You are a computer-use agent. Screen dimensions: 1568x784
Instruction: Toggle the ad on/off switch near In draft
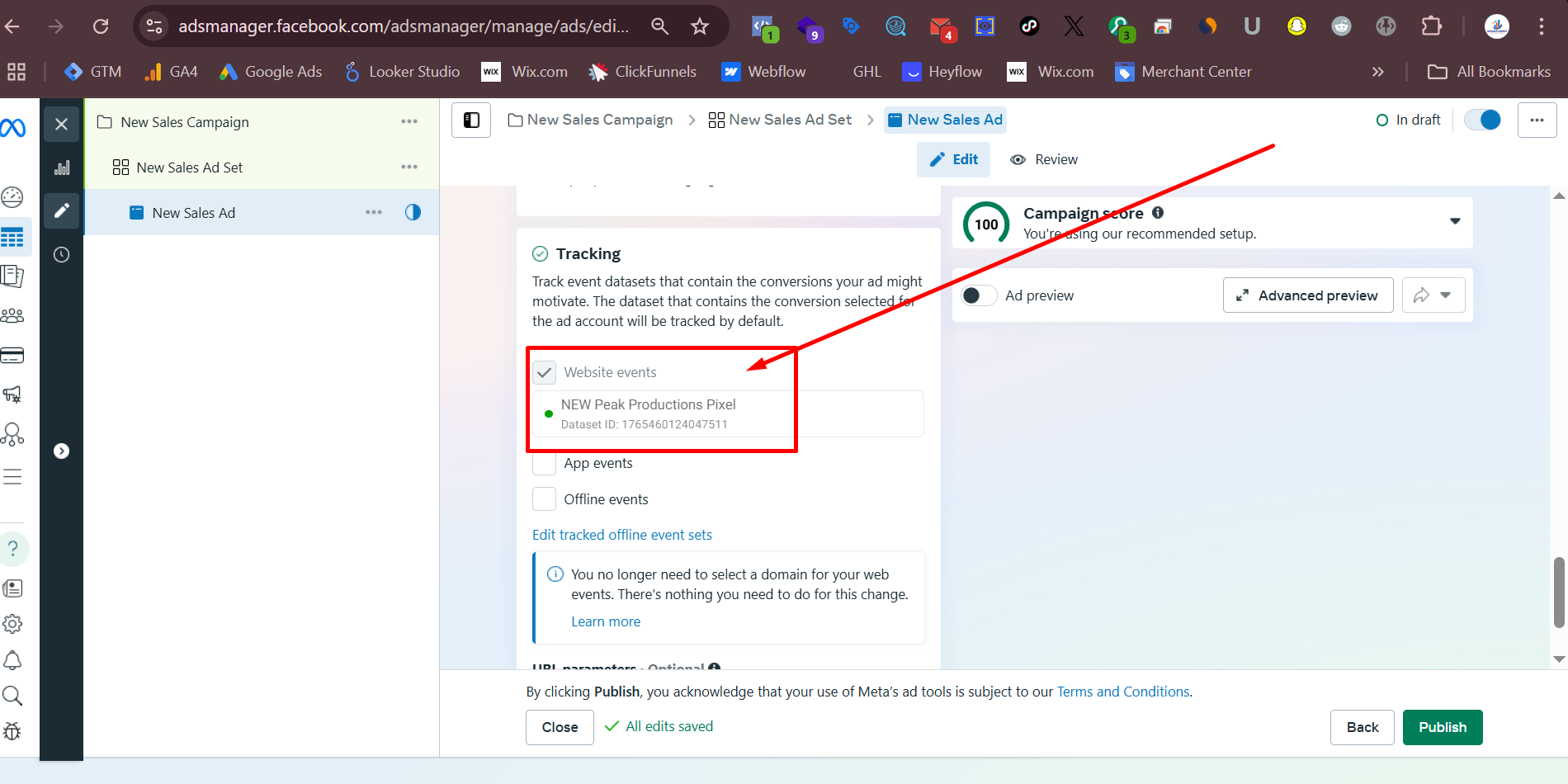1482,120
